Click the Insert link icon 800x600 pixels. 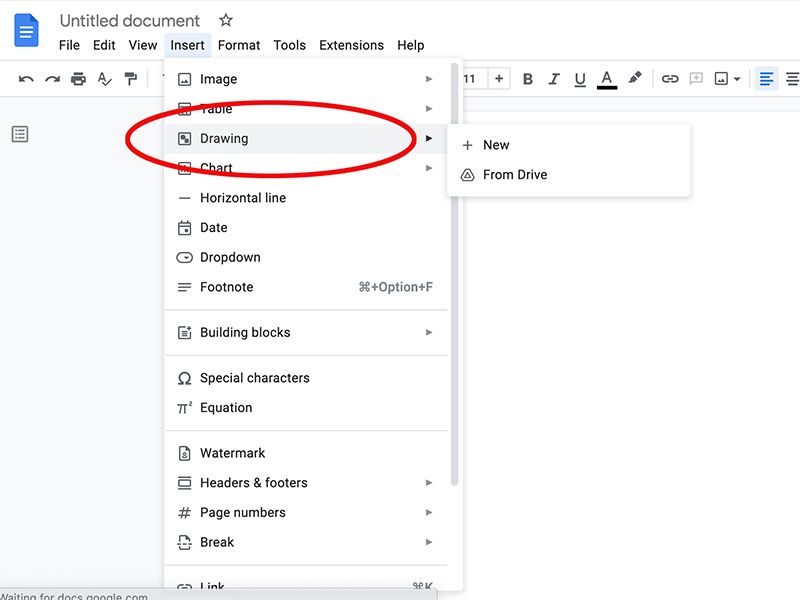(670, 79)
